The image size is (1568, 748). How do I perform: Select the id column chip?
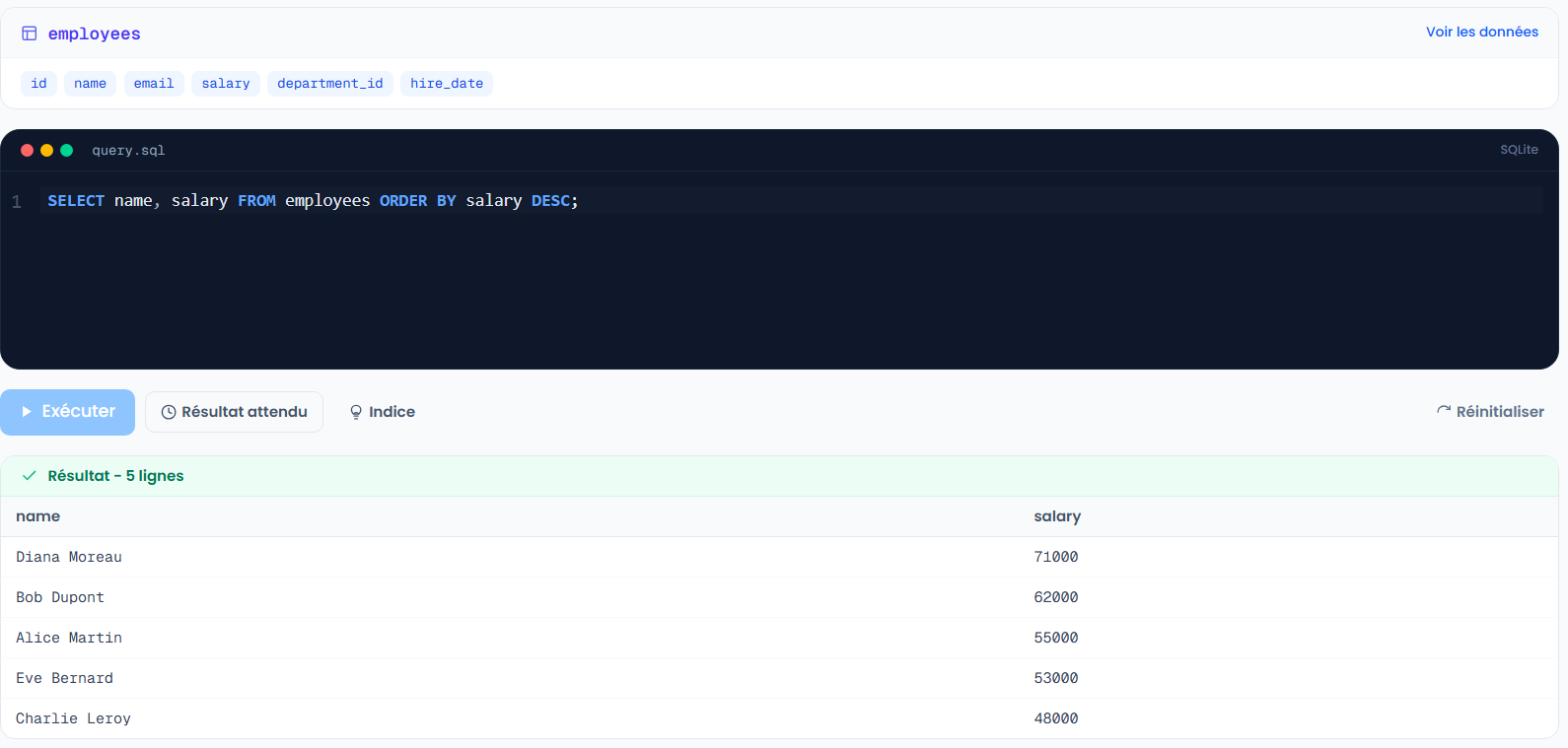pyautogui.click(x=38, y=84)
